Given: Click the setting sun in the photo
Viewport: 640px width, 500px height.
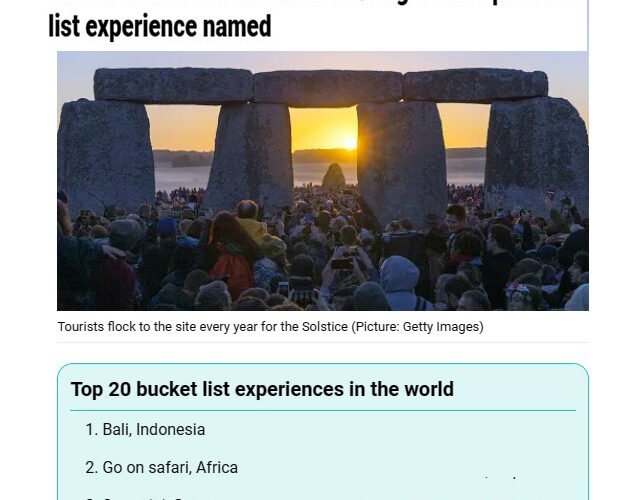Looking at the screenshot, I should [349, 143].
